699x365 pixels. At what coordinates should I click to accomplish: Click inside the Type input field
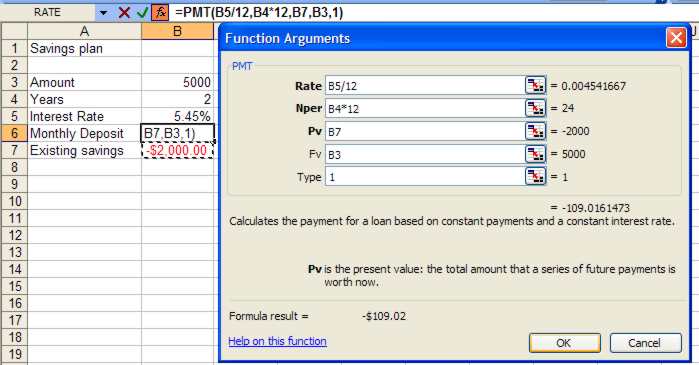point(425,177)
